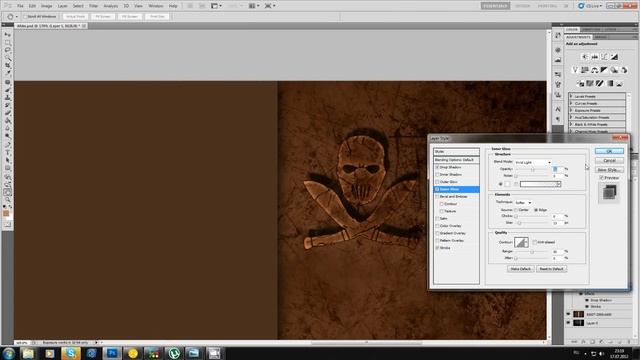This screenshot has width=640, height=360.
Task: Open the glow gradient picker dropdown
Action: point(558,184)
